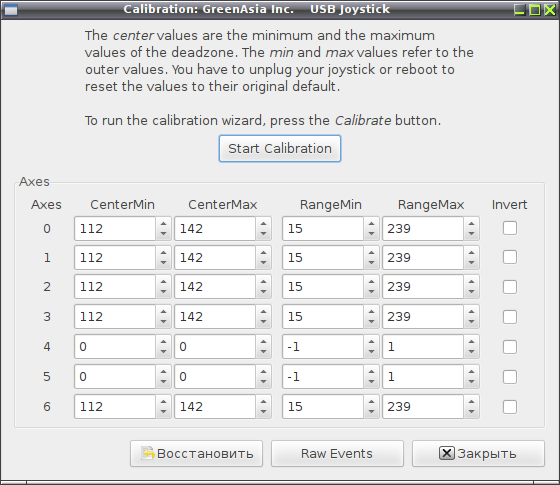Minimize the Calibration window
The height and width of the screenshot is (485, 560).
click(520, 10)
